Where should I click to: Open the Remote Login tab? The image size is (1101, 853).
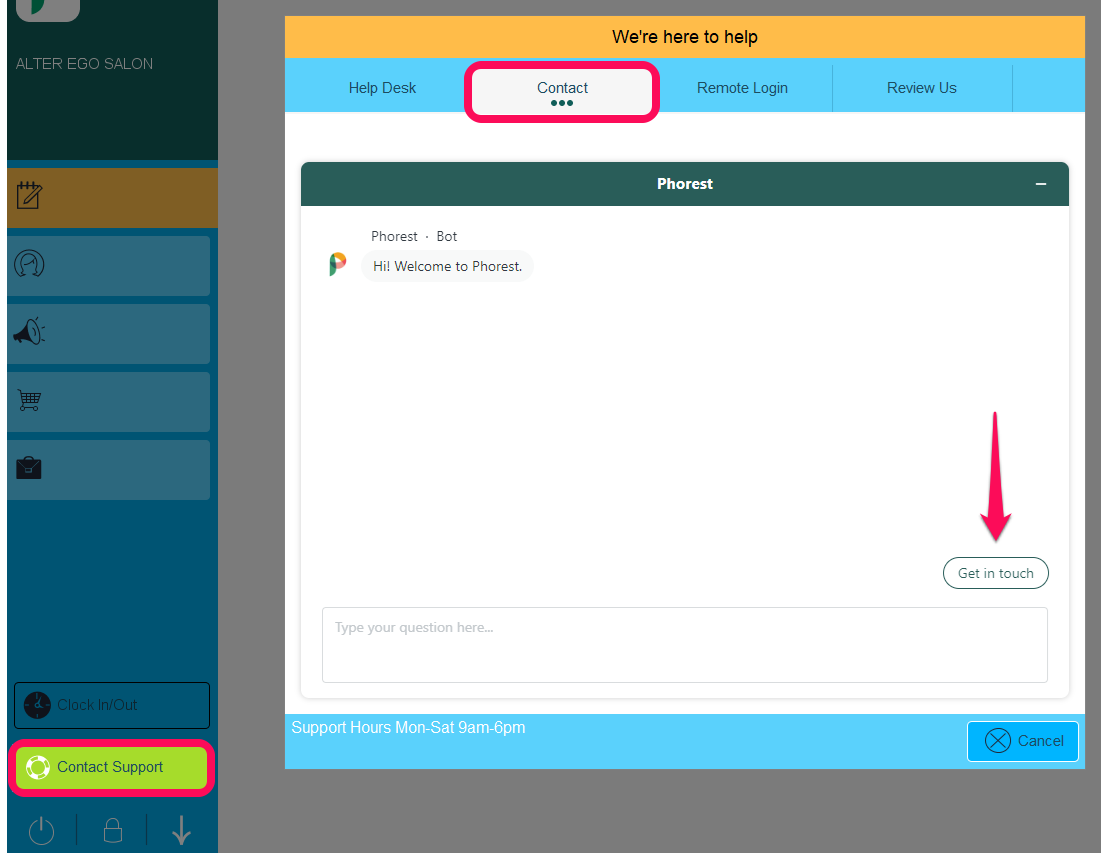coord(742,88)
